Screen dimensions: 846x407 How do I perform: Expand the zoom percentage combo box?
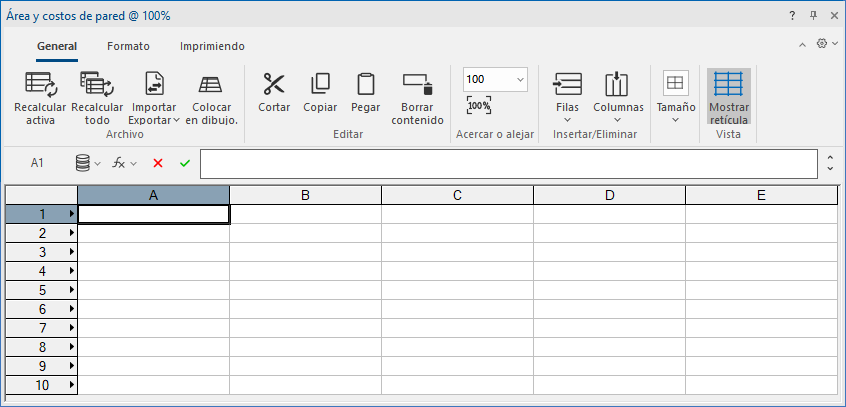[520, 79]
